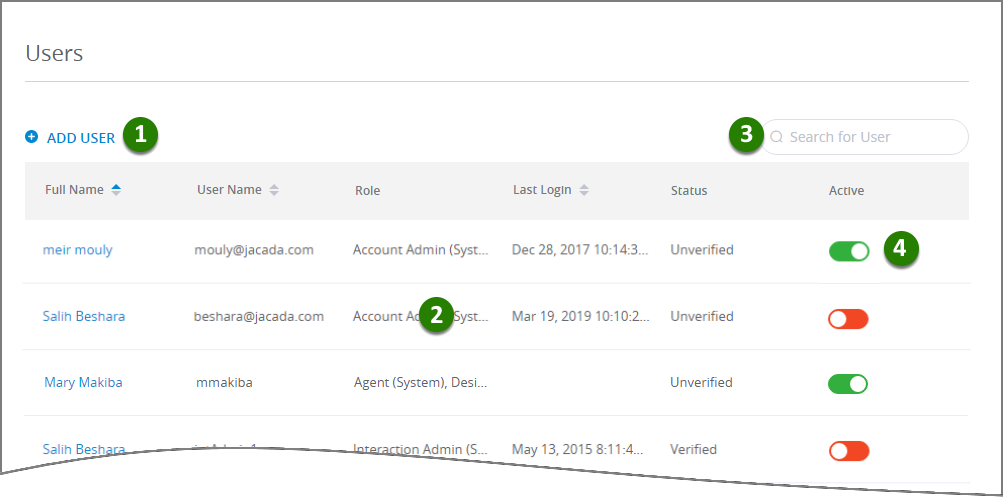Click the plus icon beside ADD USER

[x=31, y=136]
